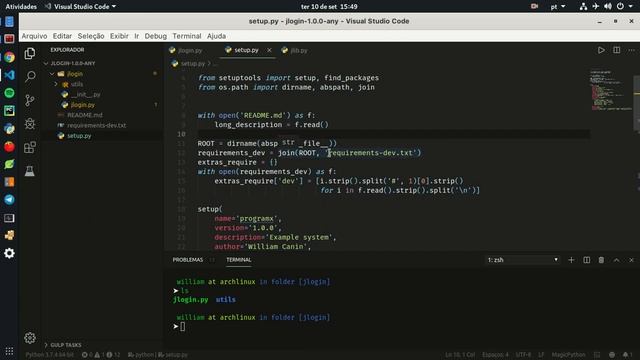Screen dimensions: 640x360
Task: Run the Python file with play icon
Action: coord(601,50)
